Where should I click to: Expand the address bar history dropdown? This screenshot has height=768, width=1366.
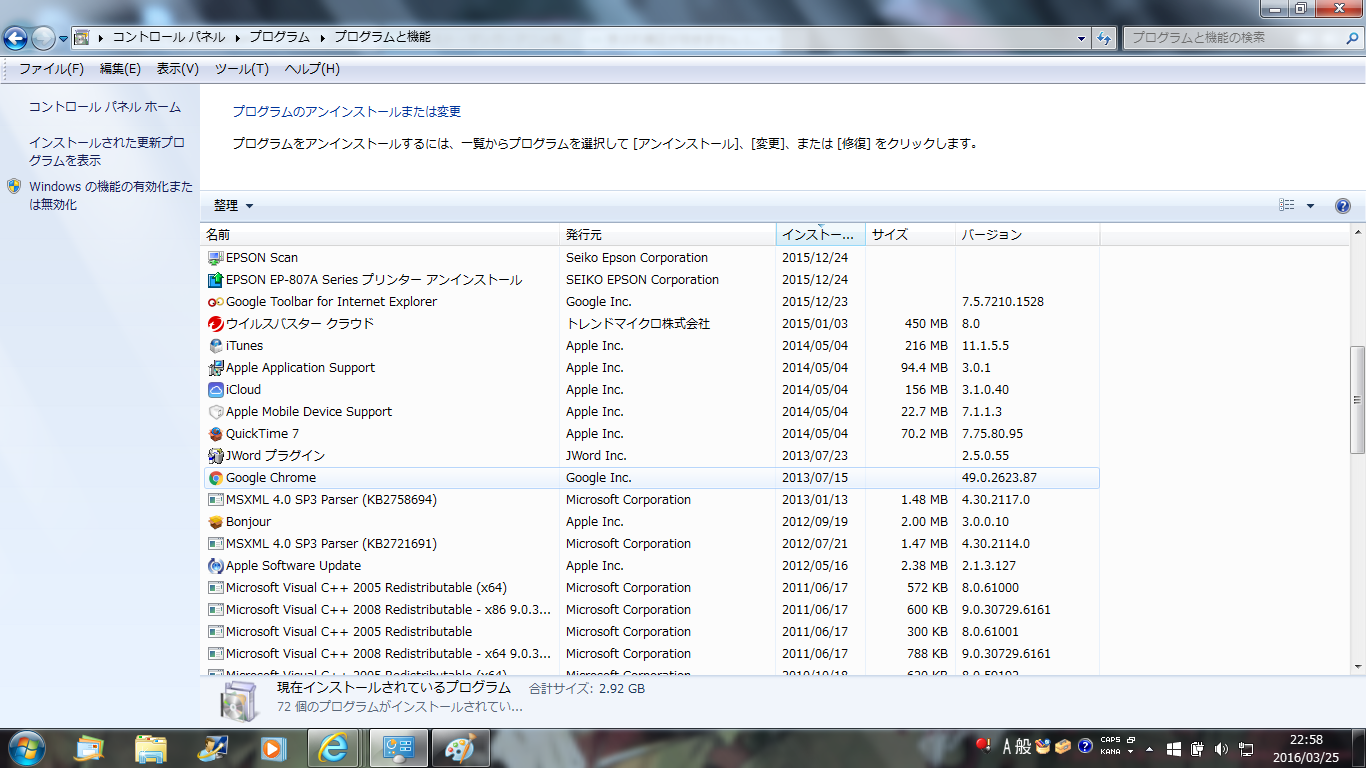click(1082, 38)
